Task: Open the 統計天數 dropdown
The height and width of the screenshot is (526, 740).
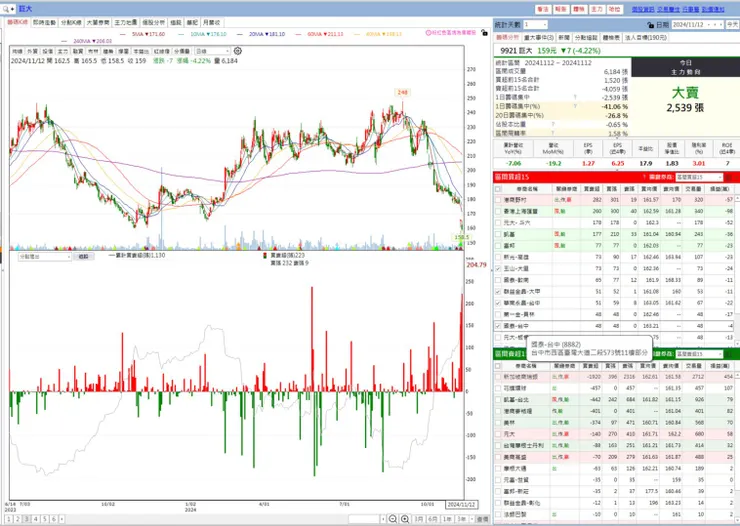Action: pyautogui.click(x=535, y=25)
